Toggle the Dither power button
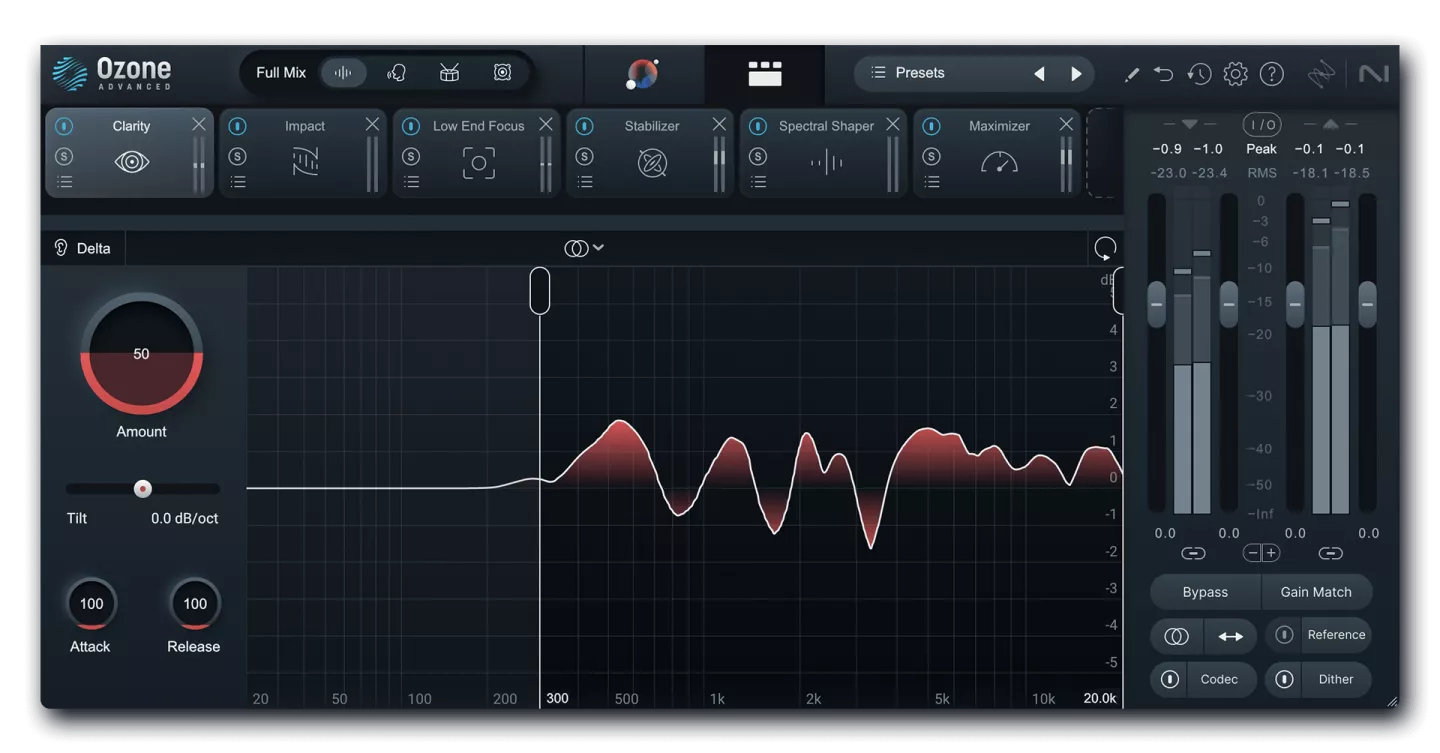 1284,680
